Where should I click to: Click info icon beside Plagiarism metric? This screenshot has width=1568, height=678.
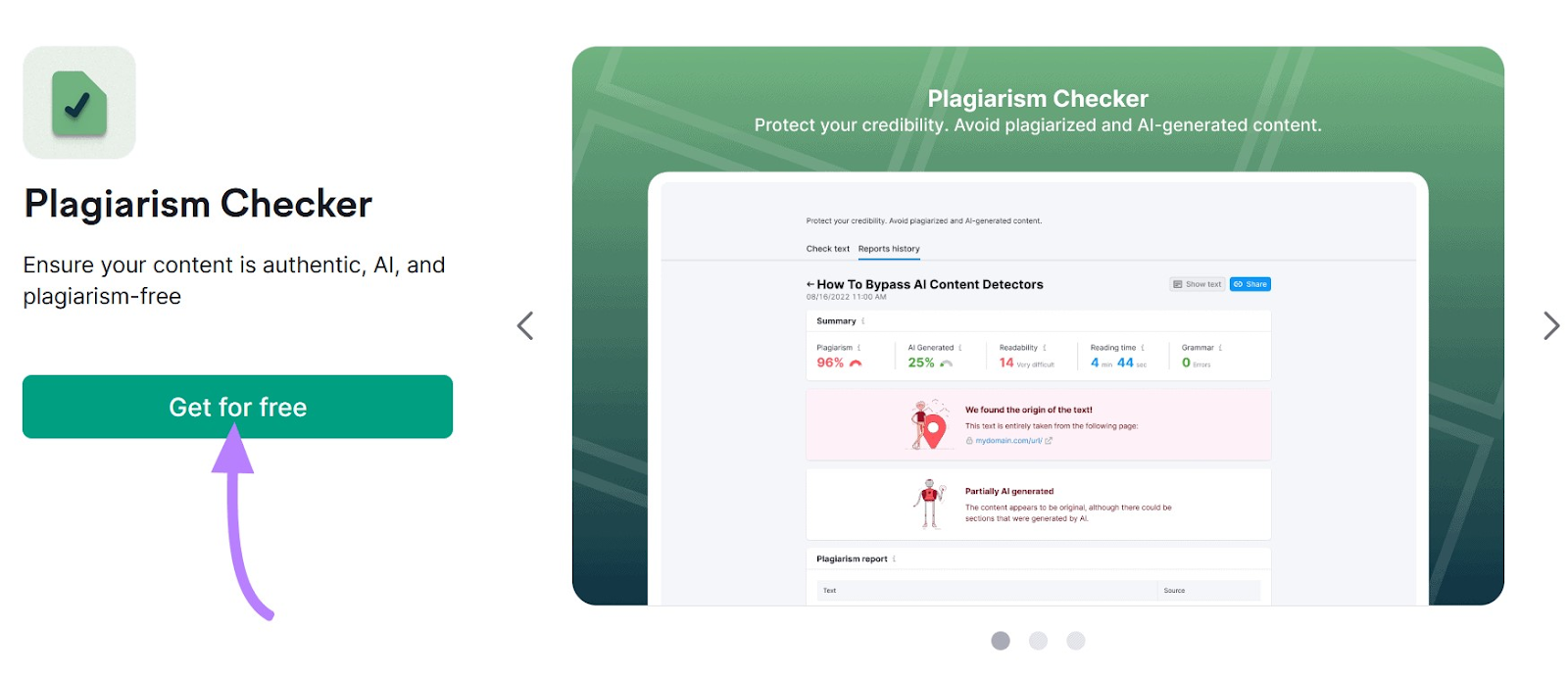coord(859,348)
